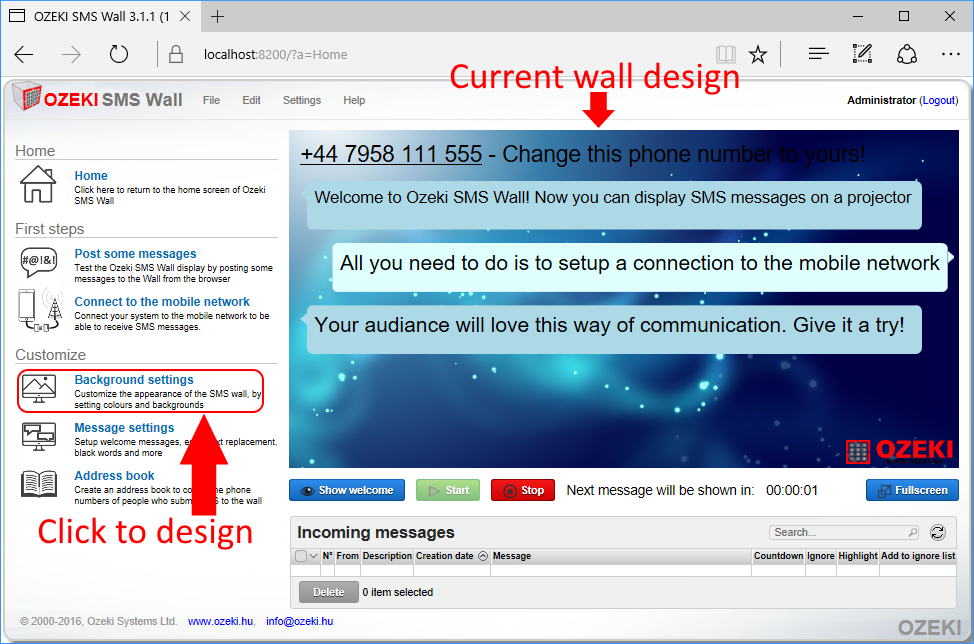Click the Address book open book icon
Image resolution: width=974 pixels, height=644 pixels.
point(39,484)
